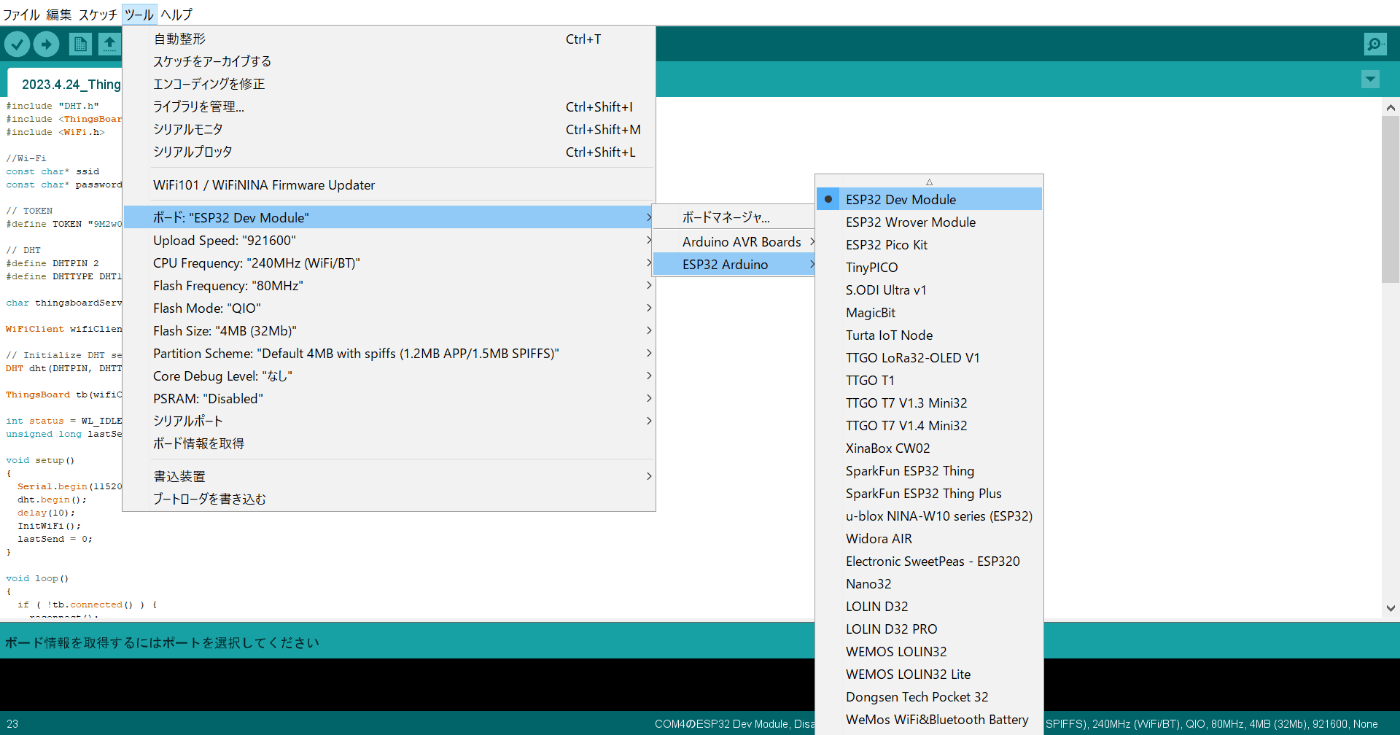Expand Partition Scheme submenu
The height and width of the screenshot is (735, 1400).
[389, 353]
